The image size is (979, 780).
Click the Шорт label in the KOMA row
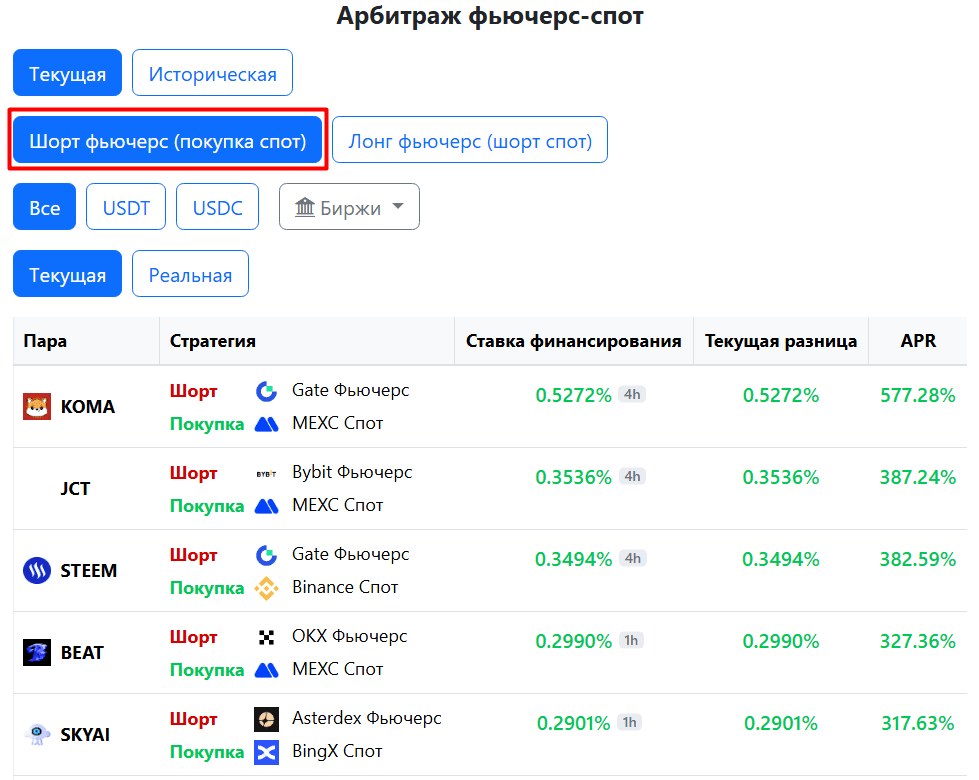pyautogui.click(x=194, y=391)
